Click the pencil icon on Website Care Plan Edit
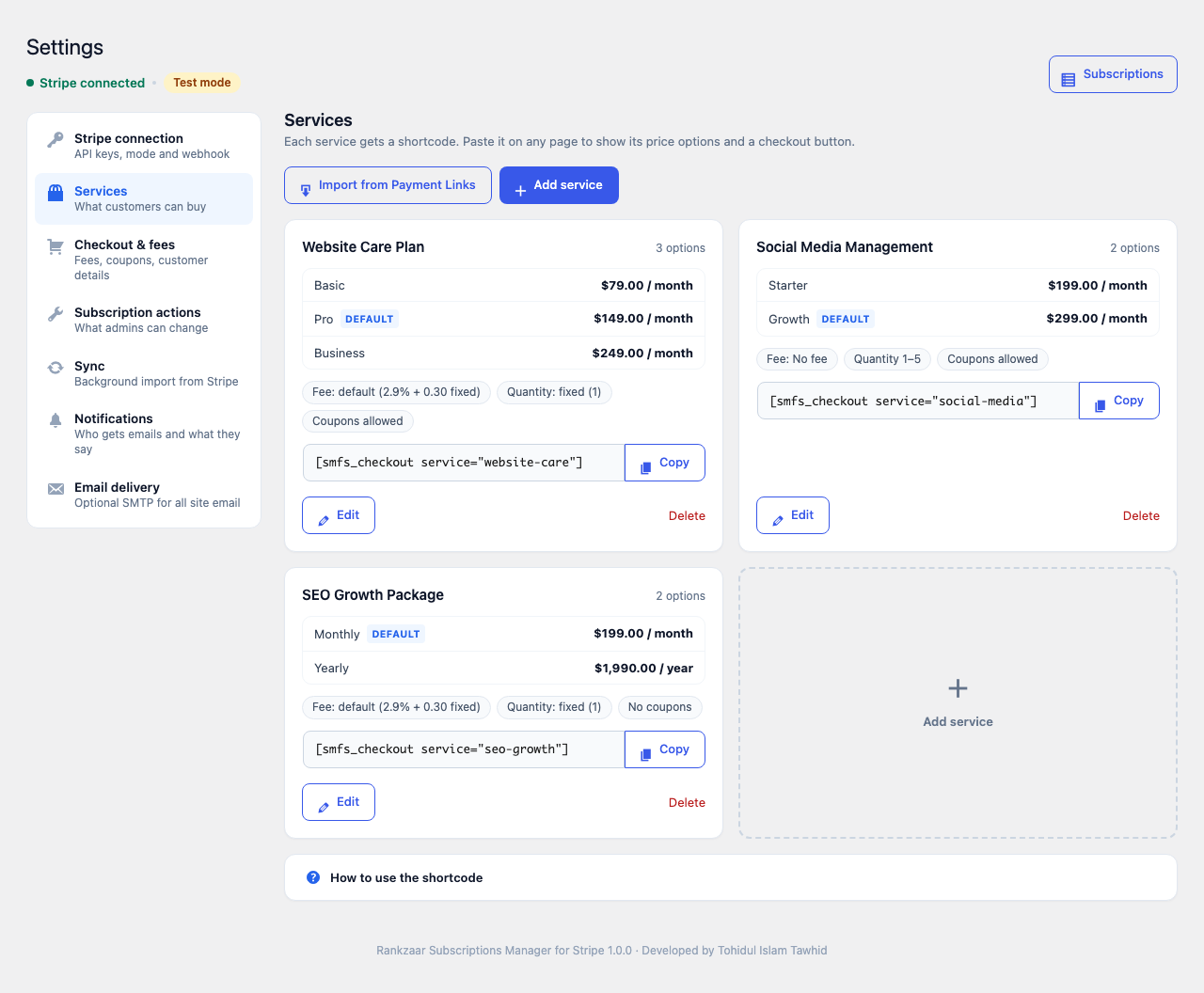This screenshot has height=993, width=1204. point(324,520)
